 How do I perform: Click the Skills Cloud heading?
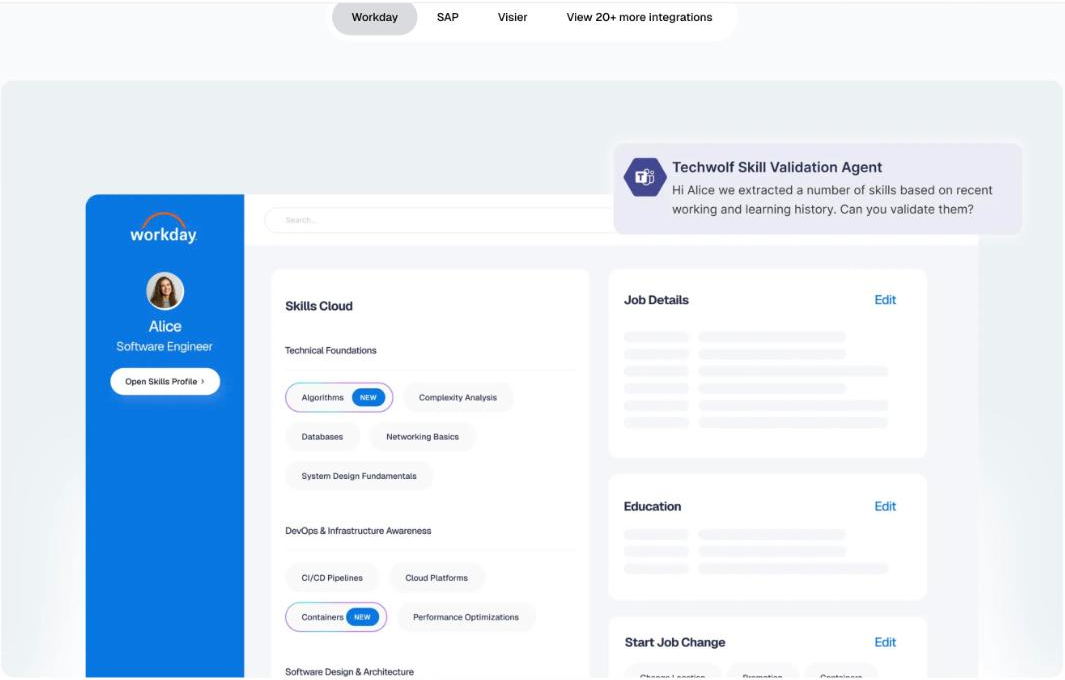[x=319, y=306]
